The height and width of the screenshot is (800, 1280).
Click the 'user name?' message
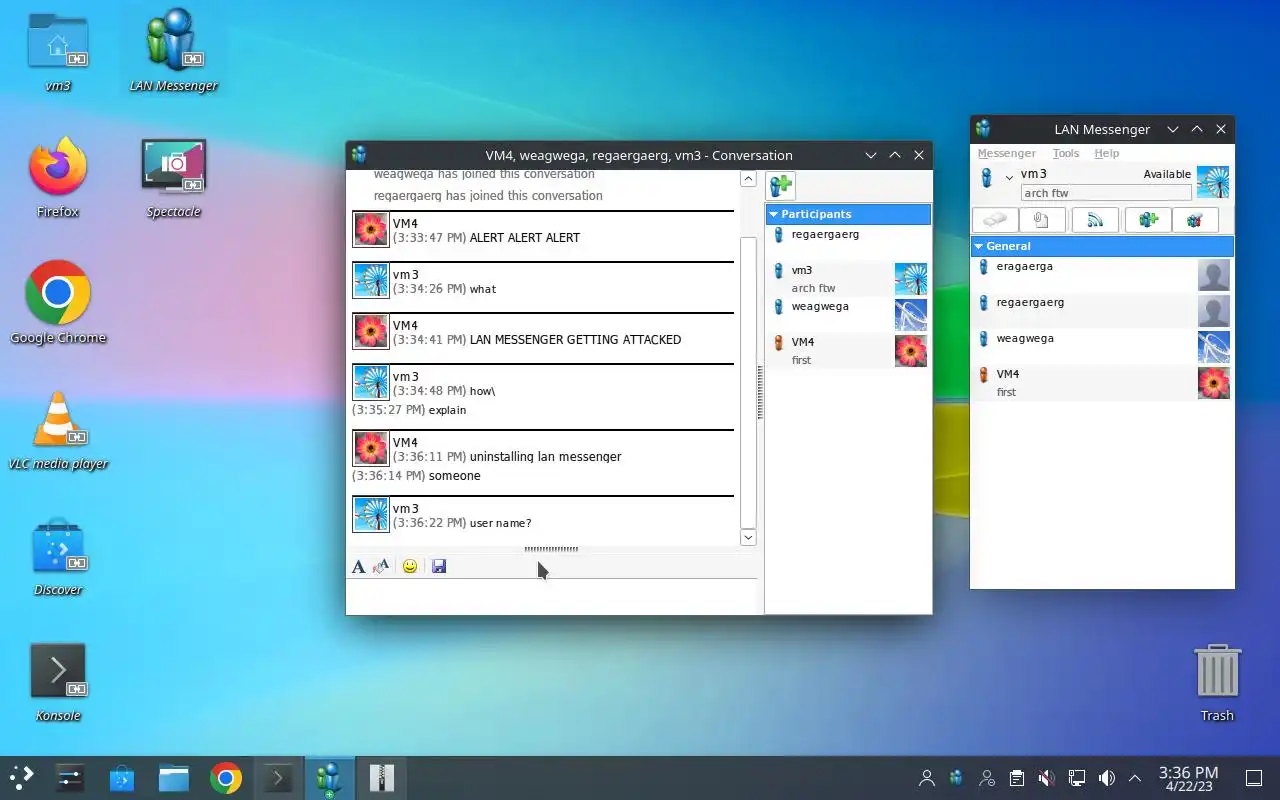(500, 523)
